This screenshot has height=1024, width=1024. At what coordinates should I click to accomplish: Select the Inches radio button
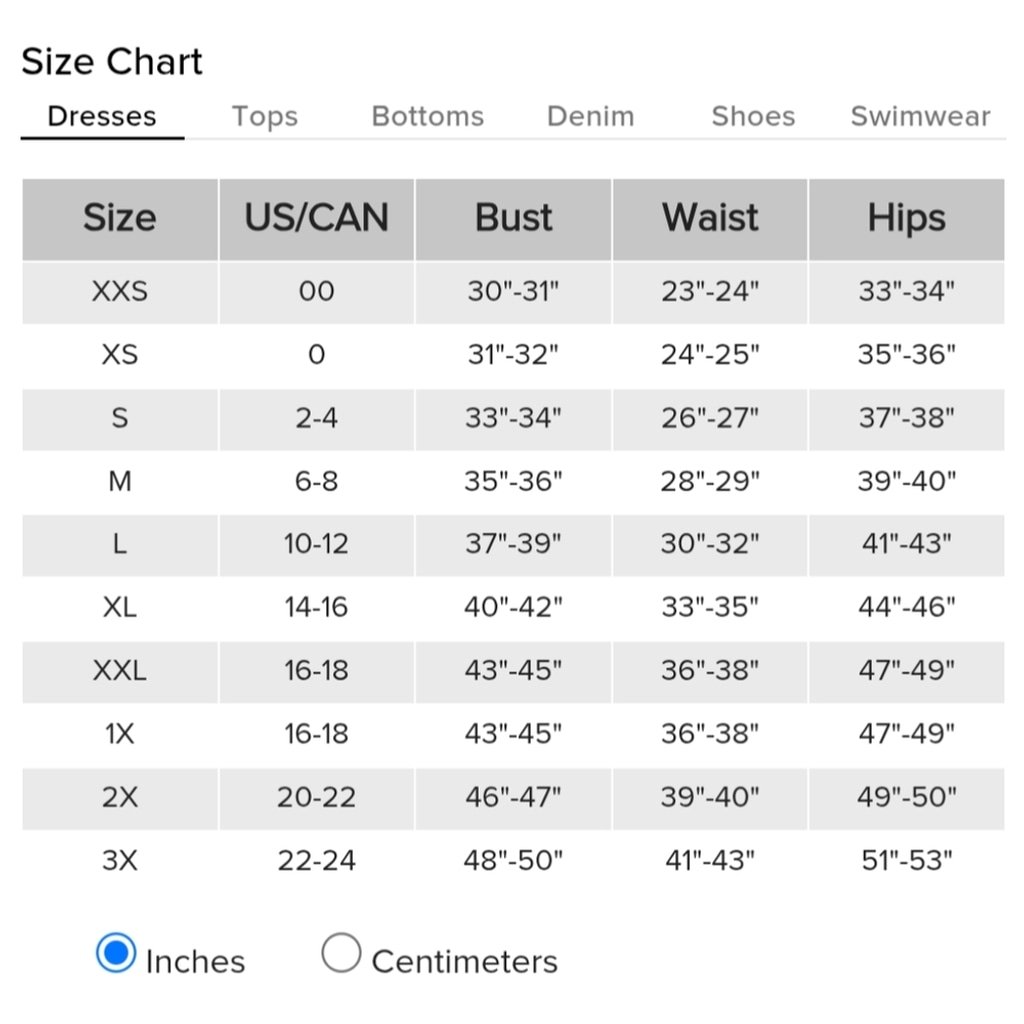pos(116,953)
